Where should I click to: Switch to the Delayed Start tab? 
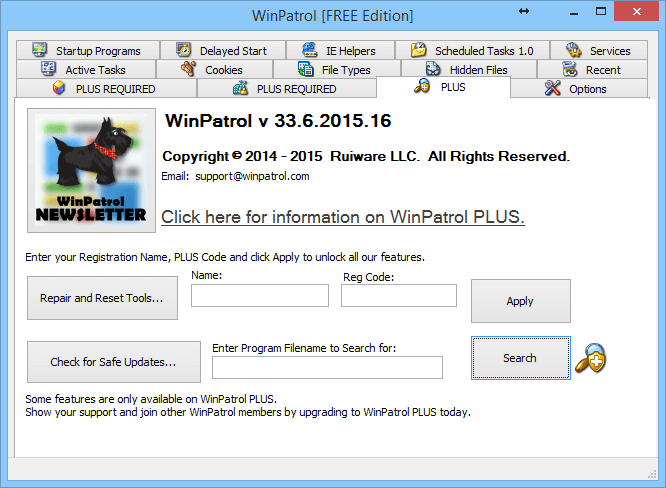[x=223, y=50]
